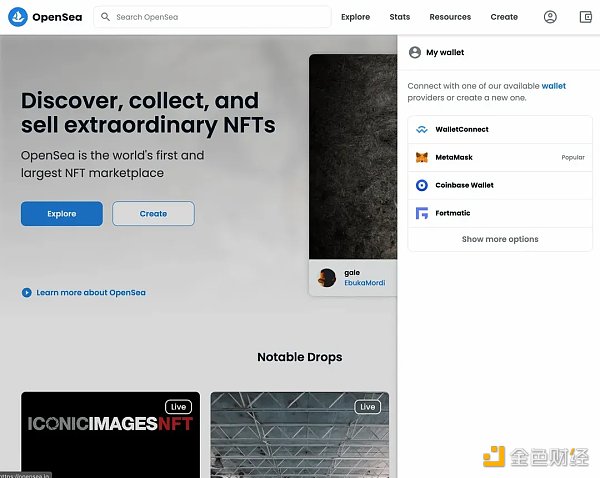Open the Stats navigation menu
Image resolution: width=600 pixels, height=478 pixels.
pyautogui.click(x=400, y=17)
